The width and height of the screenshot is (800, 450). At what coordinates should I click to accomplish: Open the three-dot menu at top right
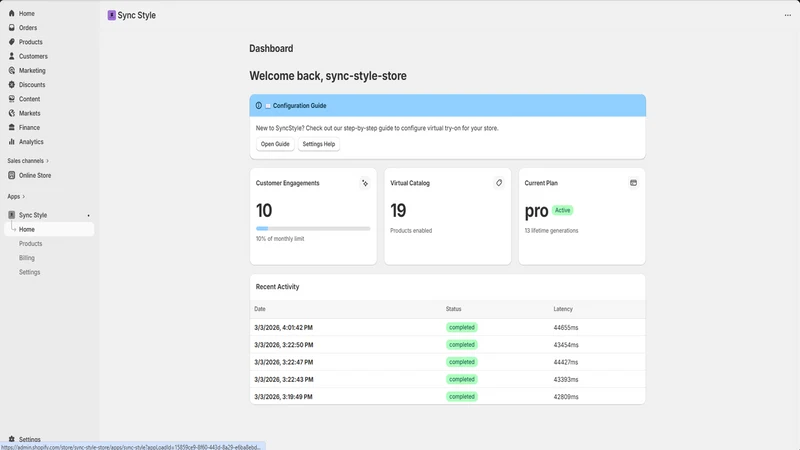pos(788,15)
